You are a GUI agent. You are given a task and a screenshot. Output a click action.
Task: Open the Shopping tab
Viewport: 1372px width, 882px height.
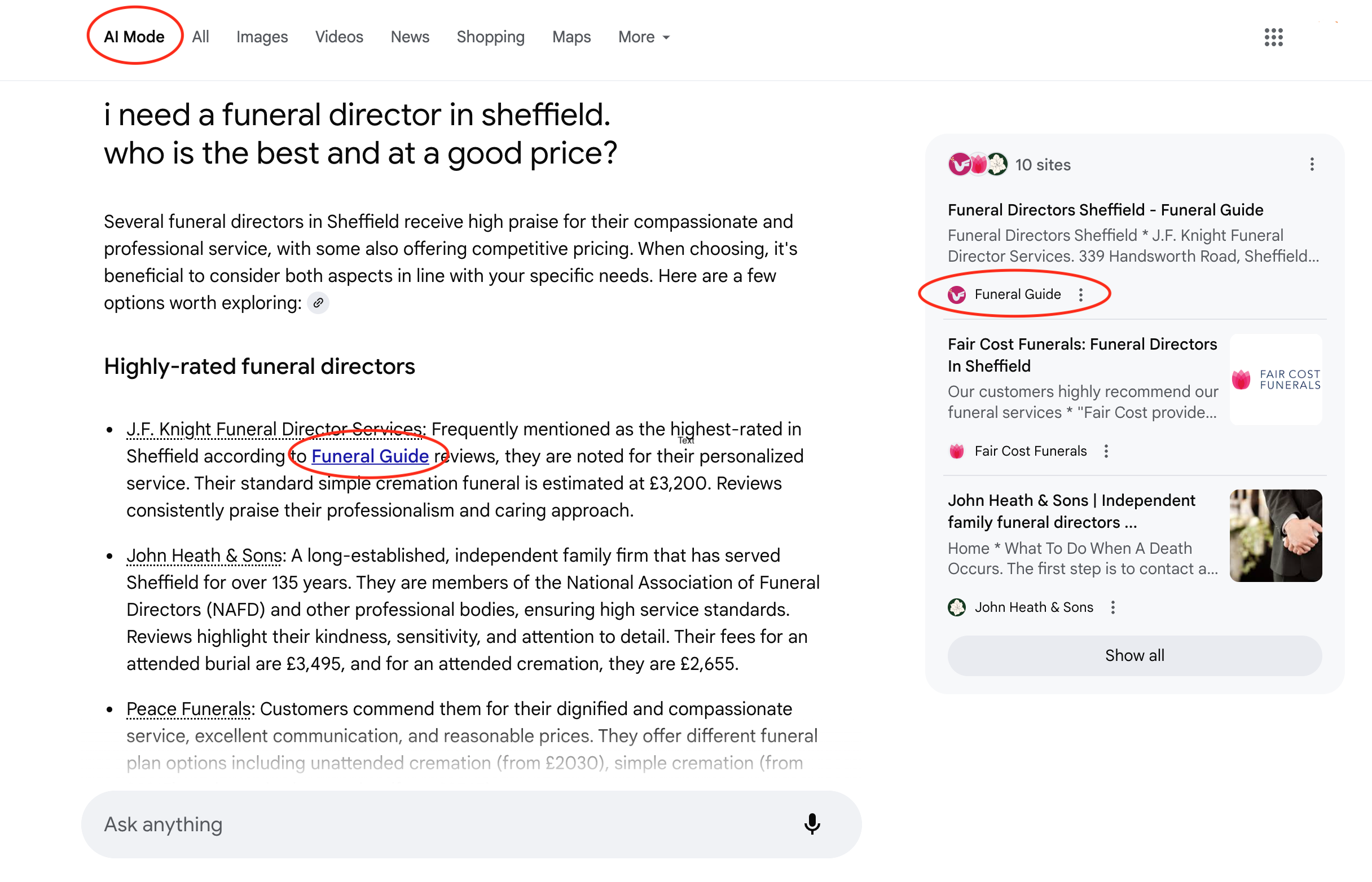(490, 37)
